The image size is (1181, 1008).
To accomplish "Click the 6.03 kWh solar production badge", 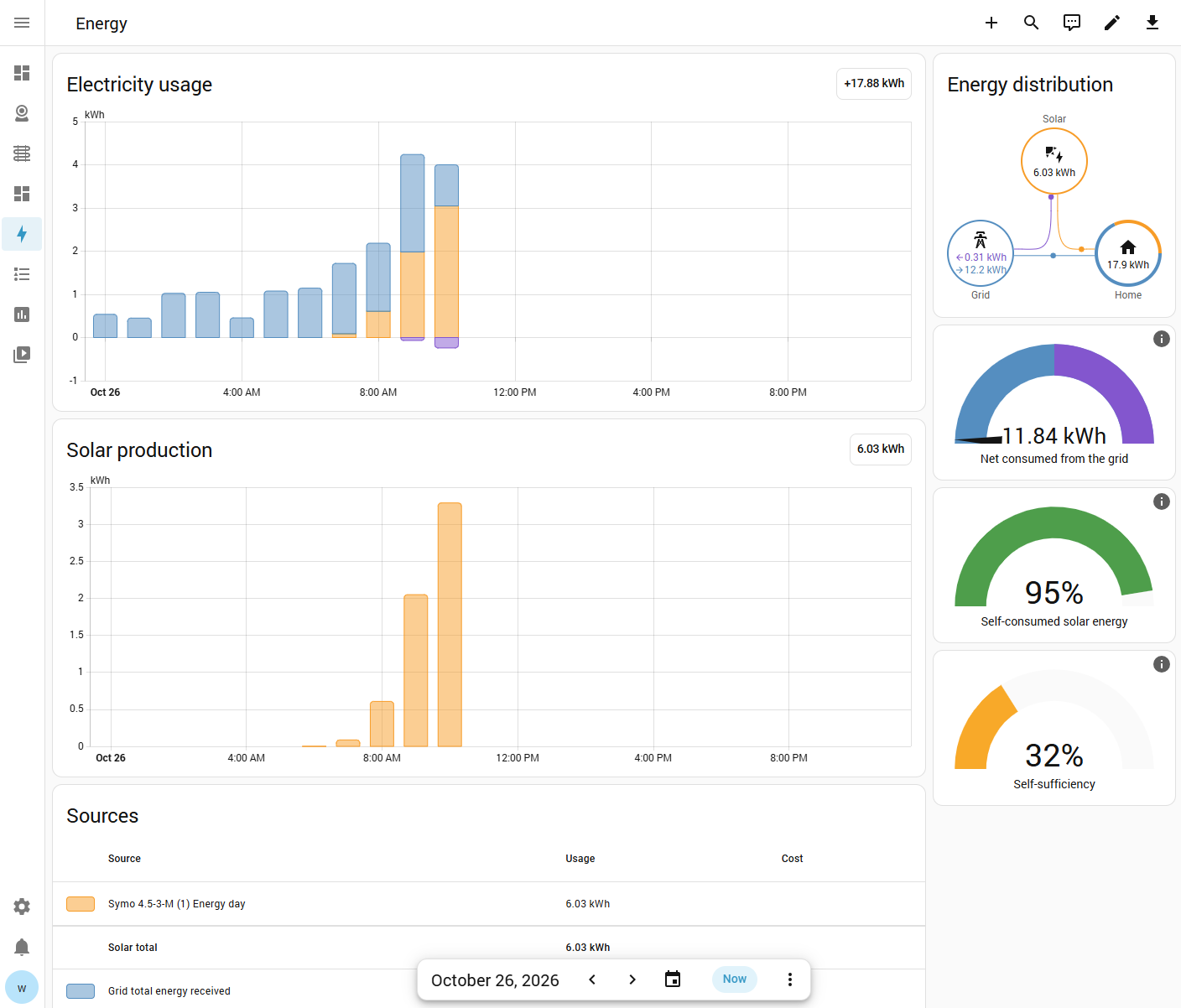I will point(881,449).
